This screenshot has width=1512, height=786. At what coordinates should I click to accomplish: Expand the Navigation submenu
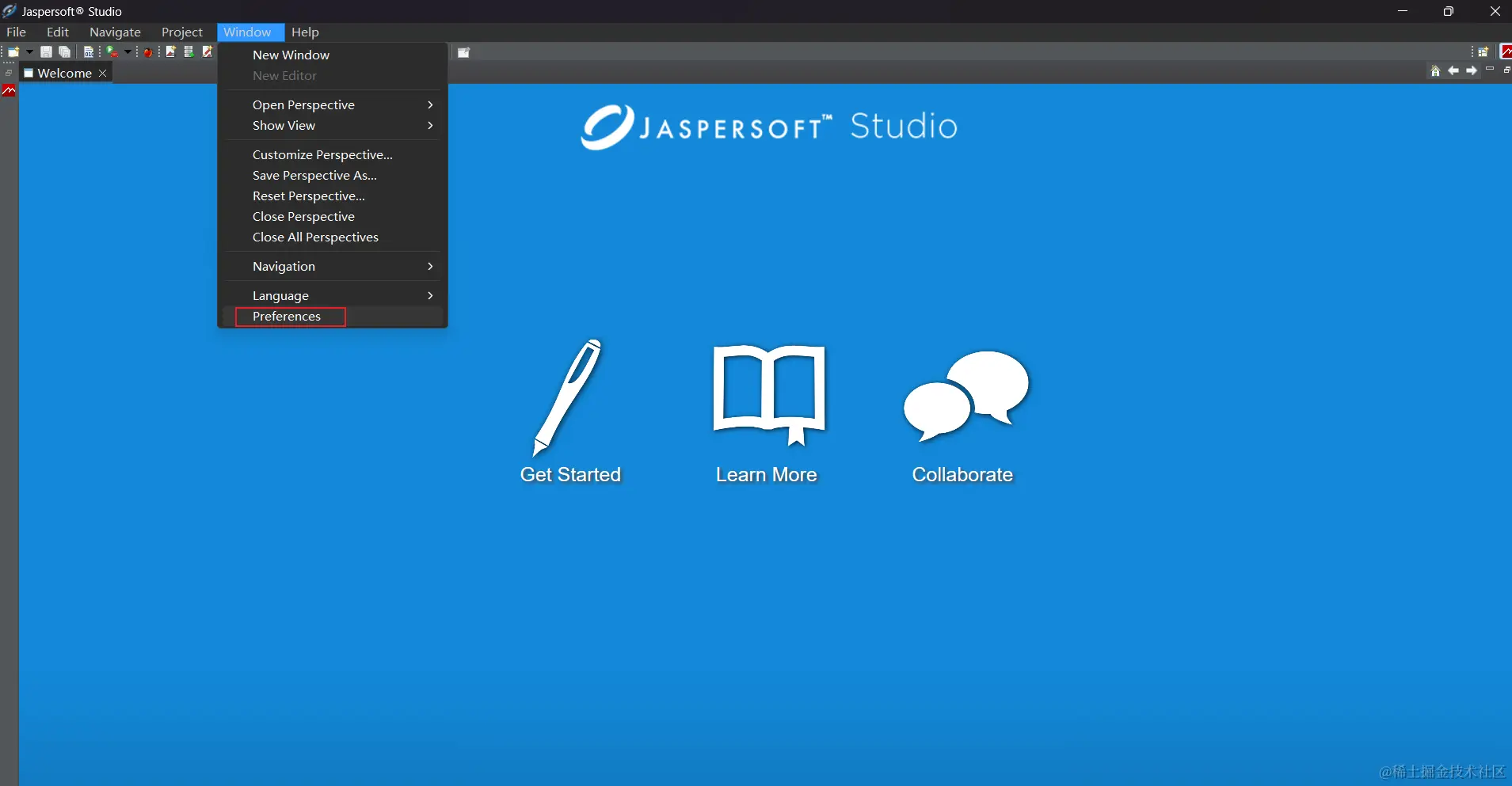coord(332,266)
